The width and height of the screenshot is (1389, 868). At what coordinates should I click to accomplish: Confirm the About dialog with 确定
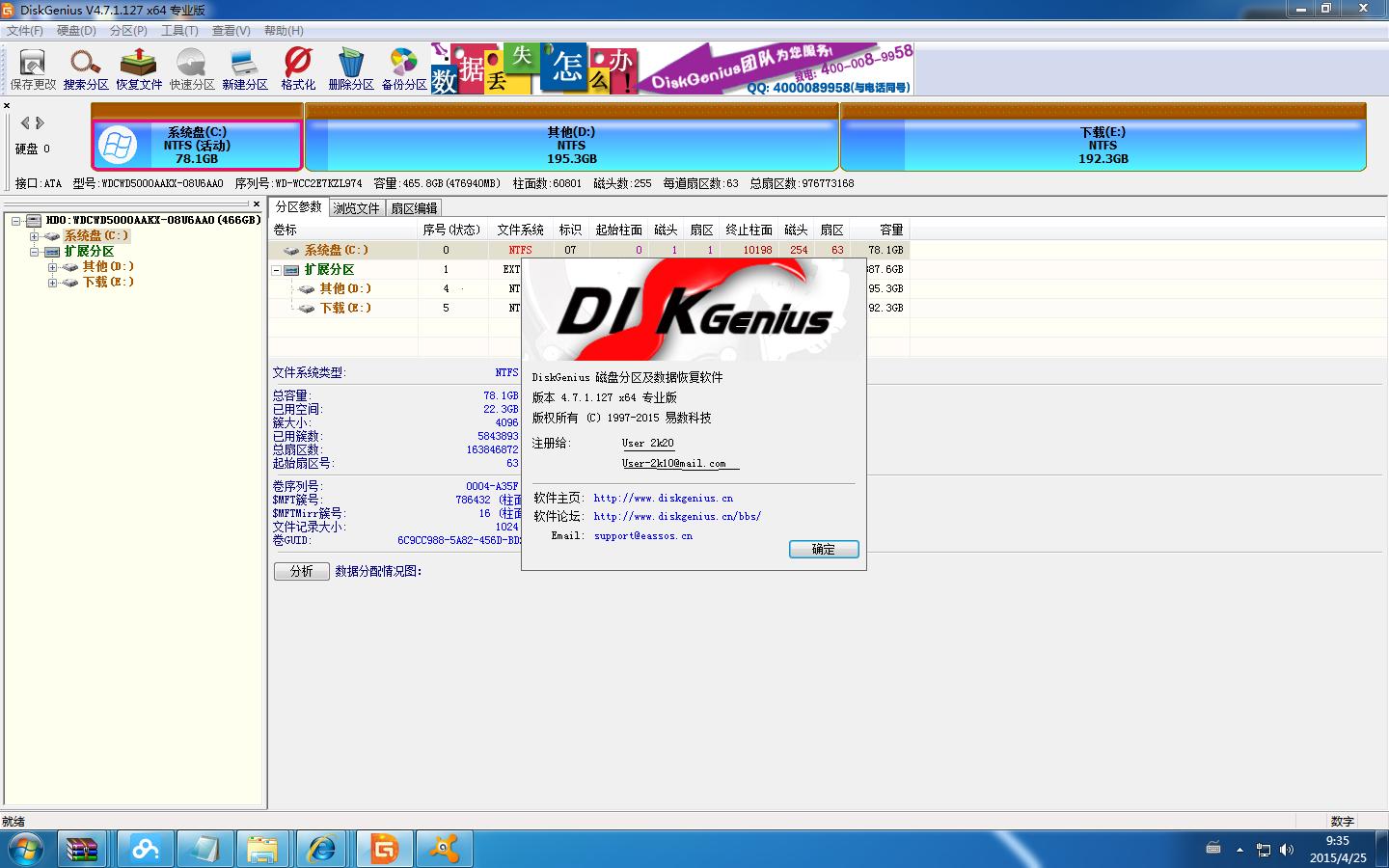pyautogui.click(x=824, y=549)
